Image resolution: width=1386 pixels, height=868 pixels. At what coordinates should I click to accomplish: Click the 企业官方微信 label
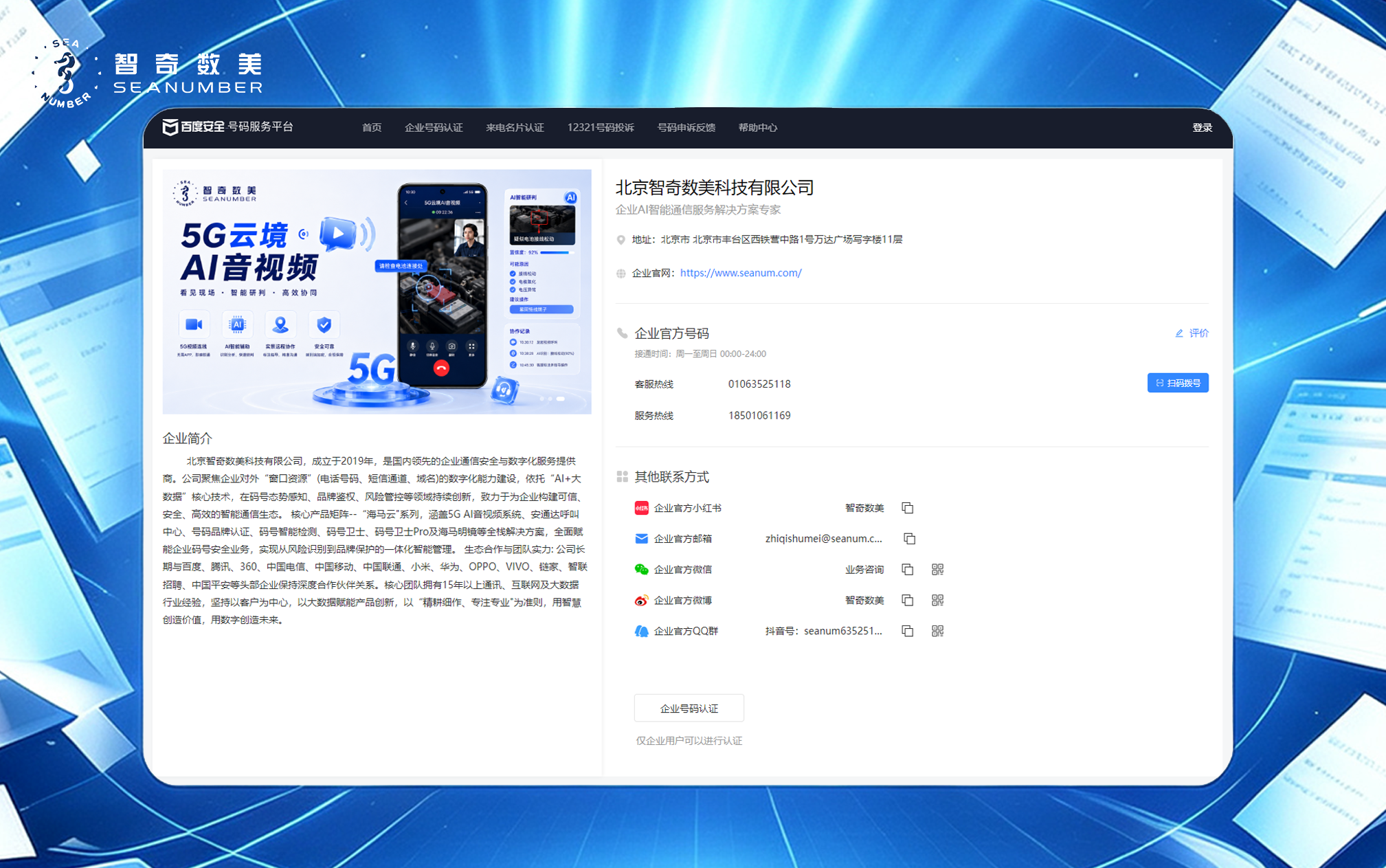point(682,570)
